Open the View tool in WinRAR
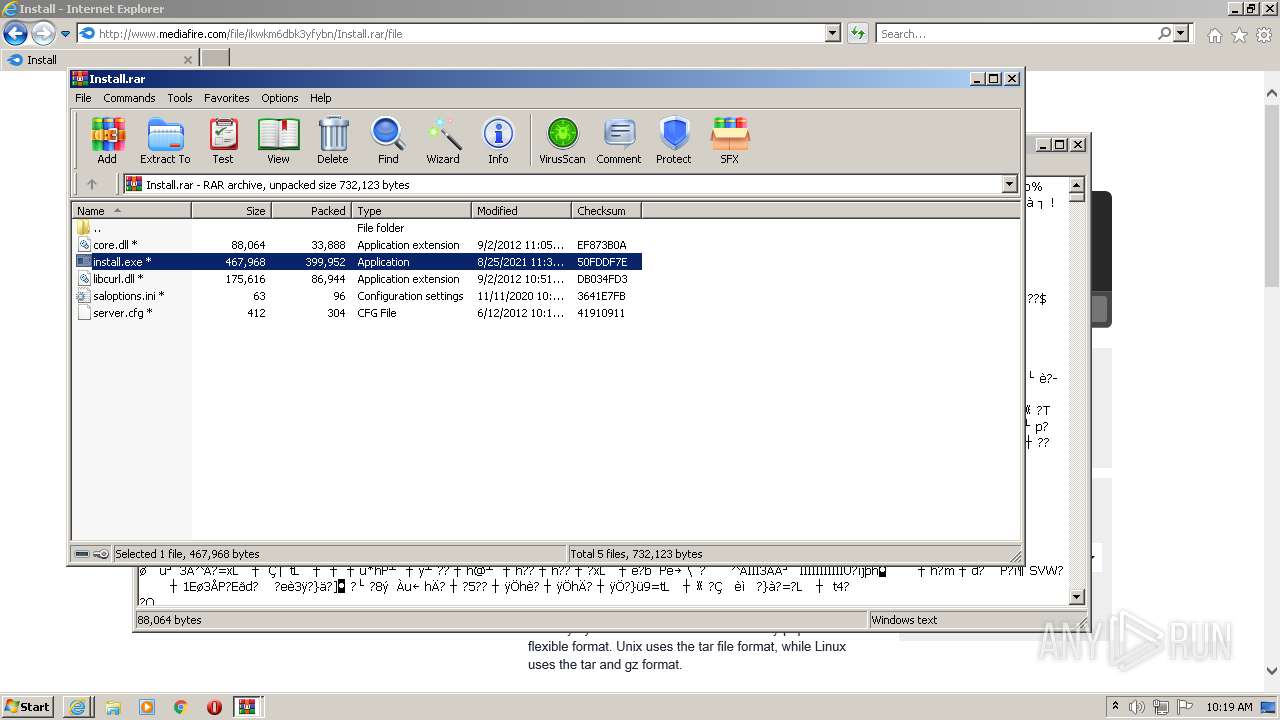The image size is (1280, 720). (278, 141)
